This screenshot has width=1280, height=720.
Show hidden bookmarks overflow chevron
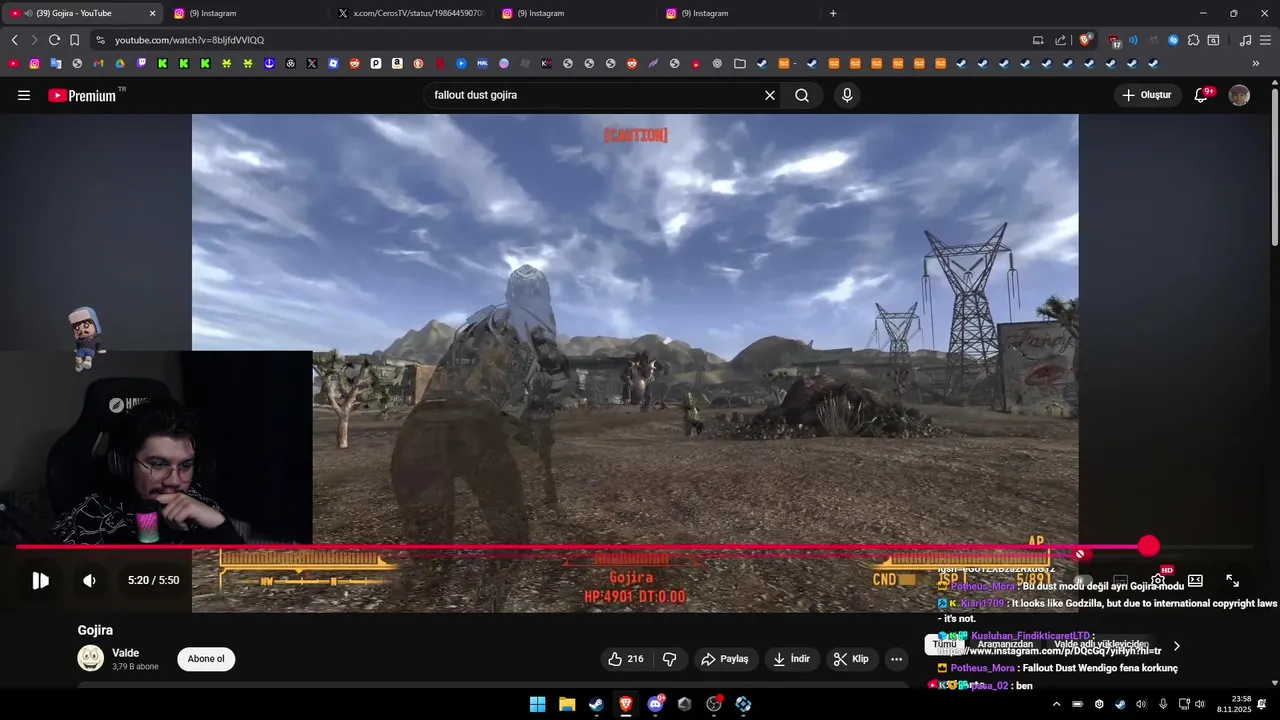click(x=1256, y=63)
